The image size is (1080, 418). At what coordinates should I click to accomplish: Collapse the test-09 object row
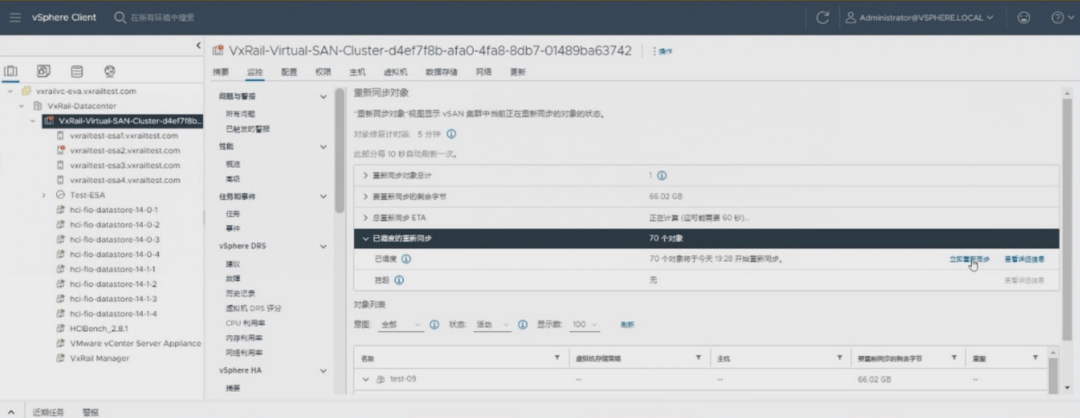pos(366,379)
